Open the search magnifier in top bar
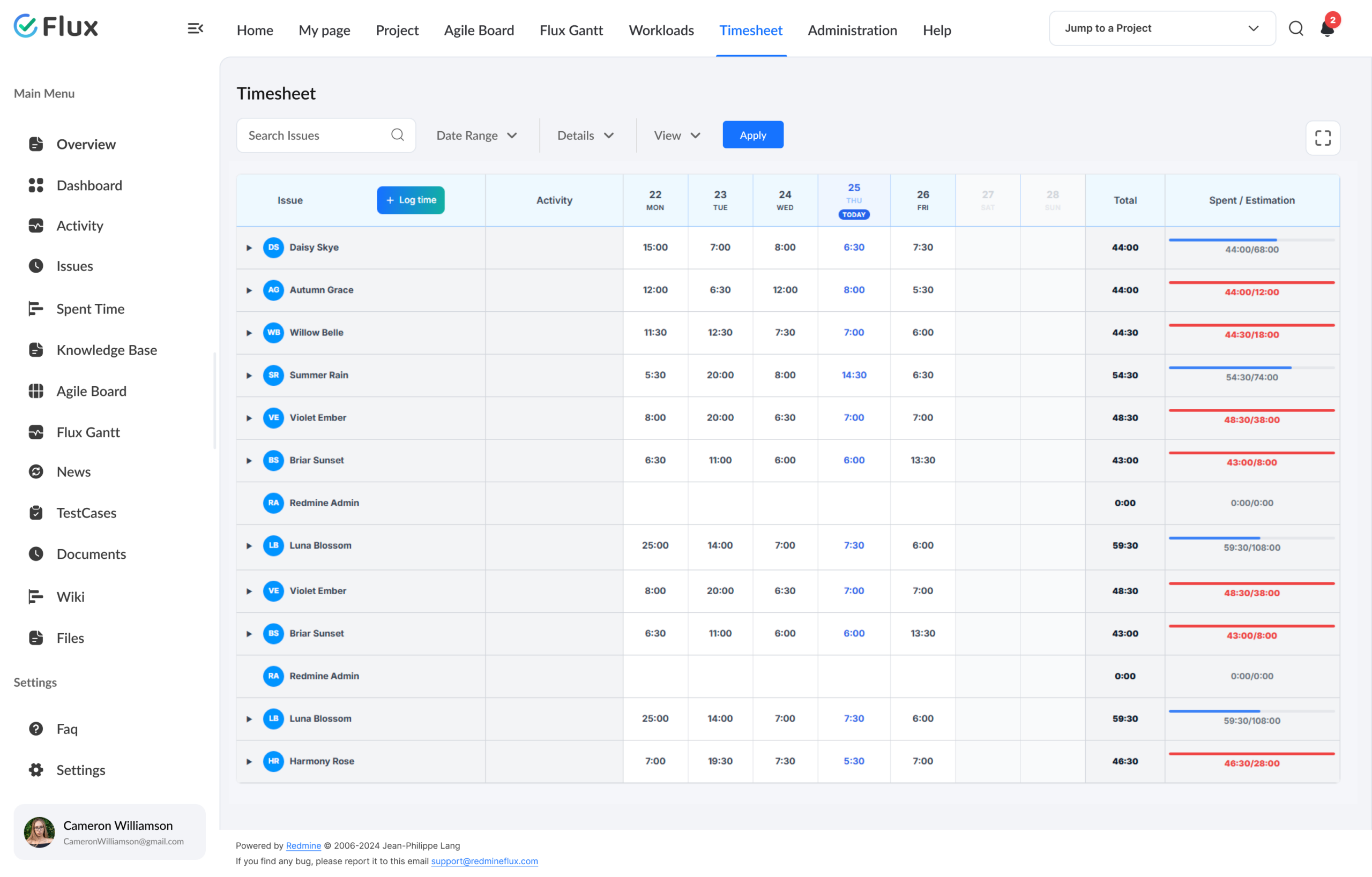 click(1296, 28)
